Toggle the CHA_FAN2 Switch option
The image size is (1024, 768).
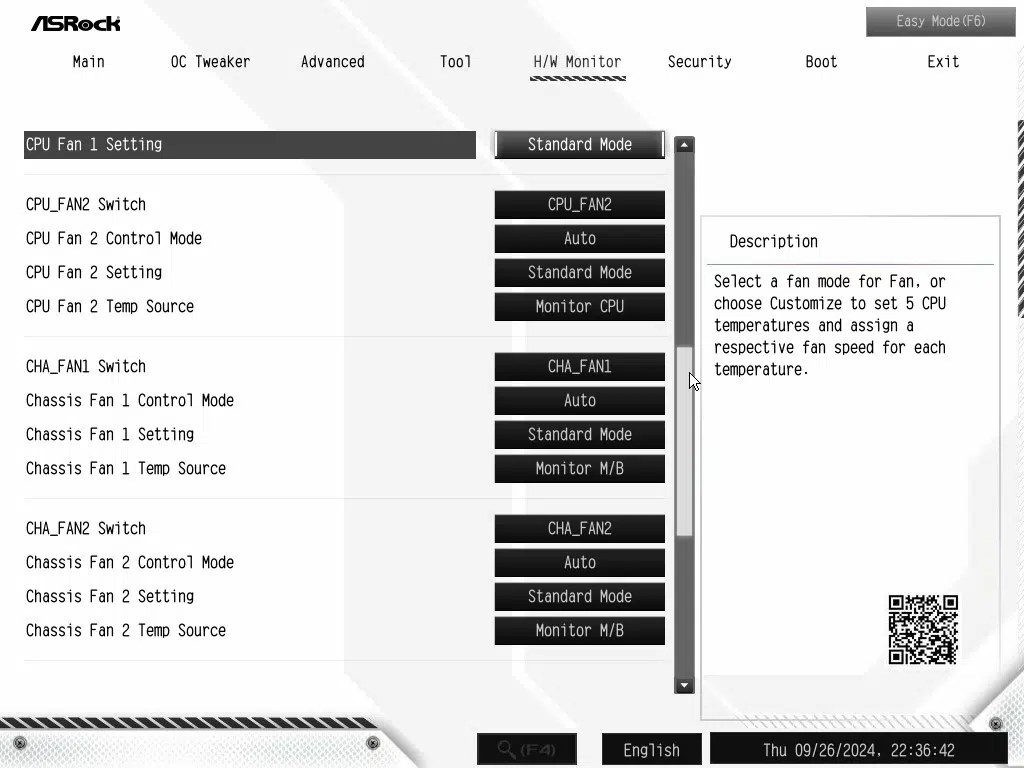579,528
